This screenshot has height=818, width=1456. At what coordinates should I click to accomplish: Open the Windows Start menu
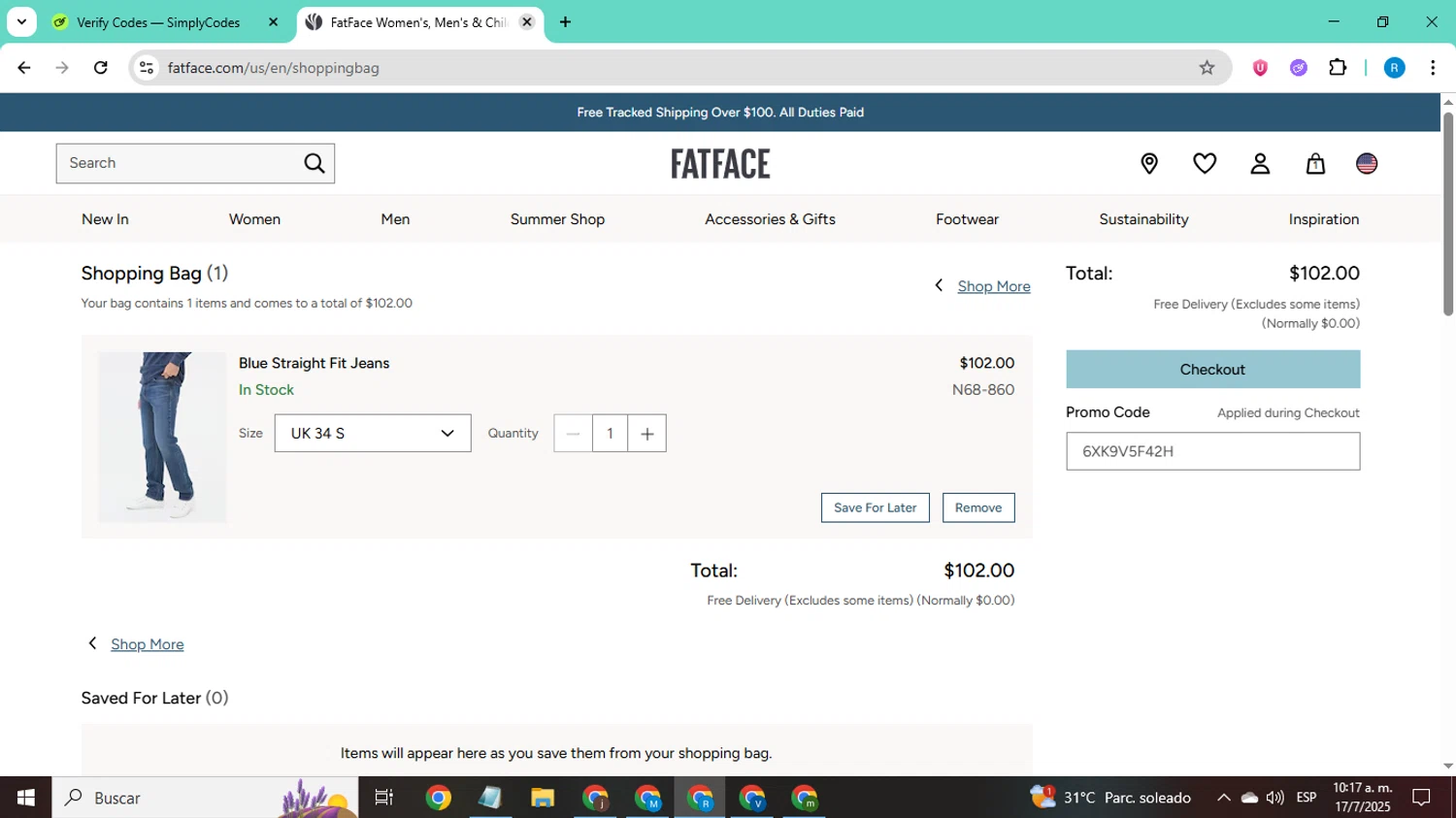(x=25, y=798)
